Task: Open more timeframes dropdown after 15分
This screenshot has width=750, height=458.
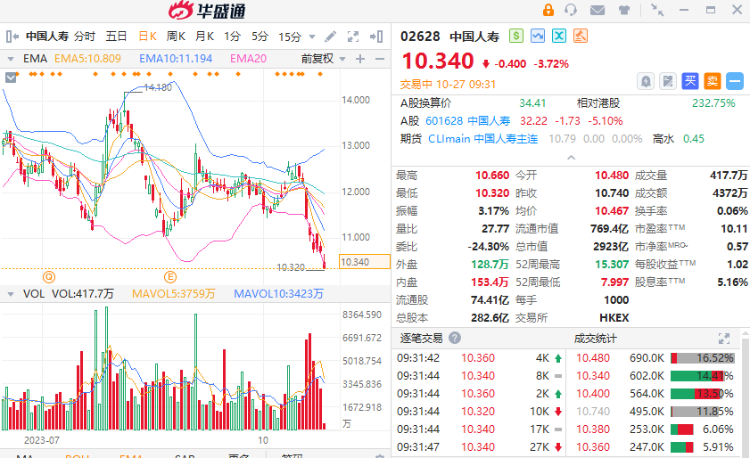Action: pos(312,37)
